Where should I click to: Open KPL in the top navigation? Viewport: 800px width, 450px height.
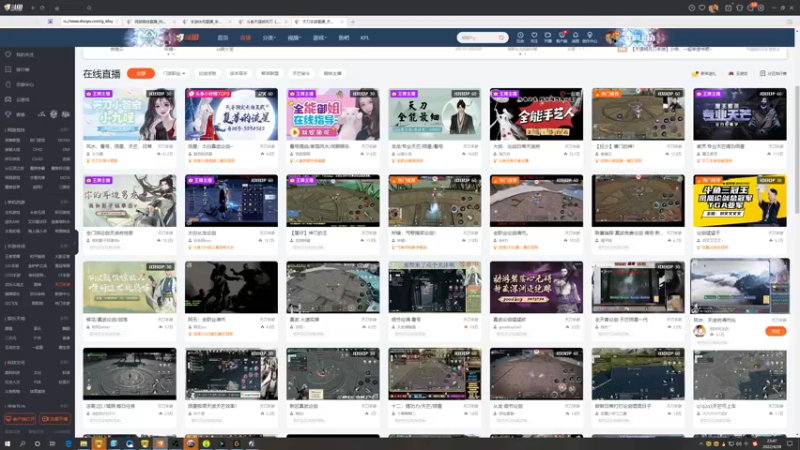[x=364, y=38]
